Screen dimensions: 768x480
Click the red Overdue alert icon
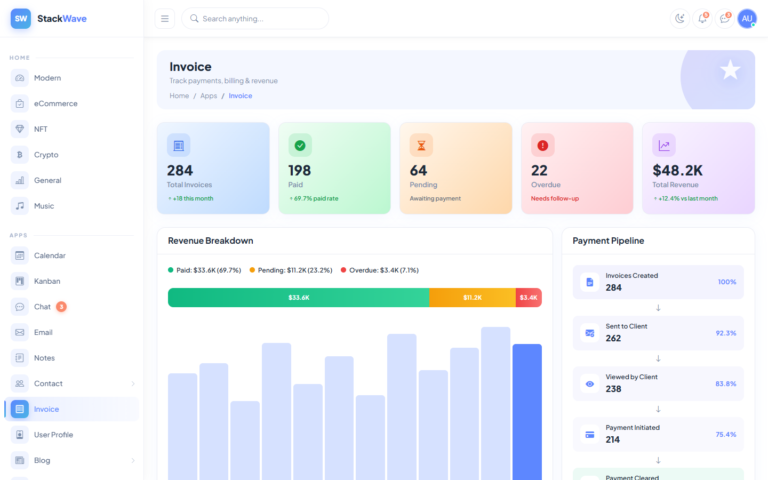(542, 145)
